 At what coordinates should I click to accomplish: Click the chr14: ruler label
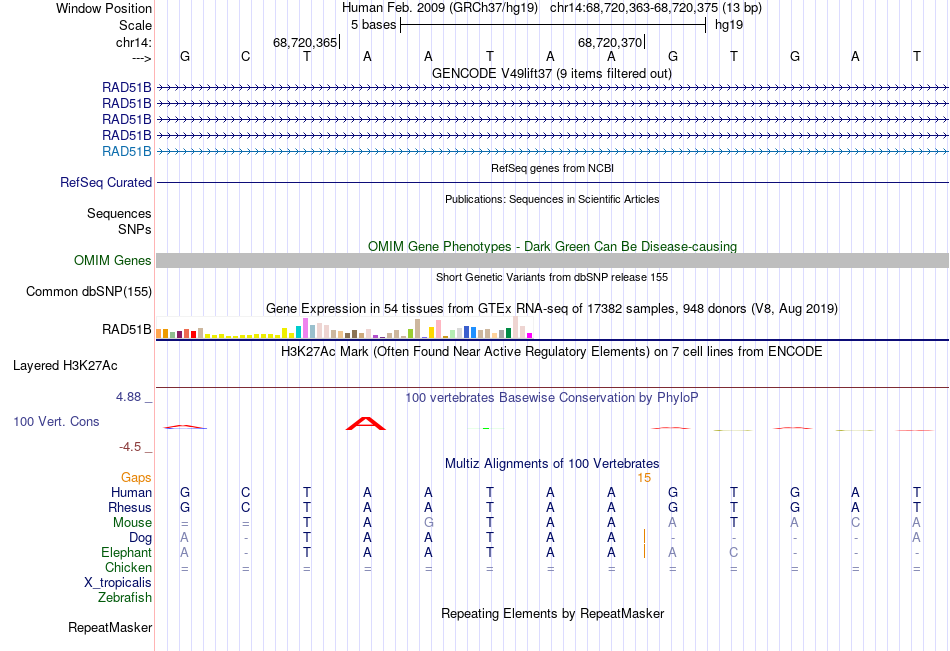[x=133, y=42]
